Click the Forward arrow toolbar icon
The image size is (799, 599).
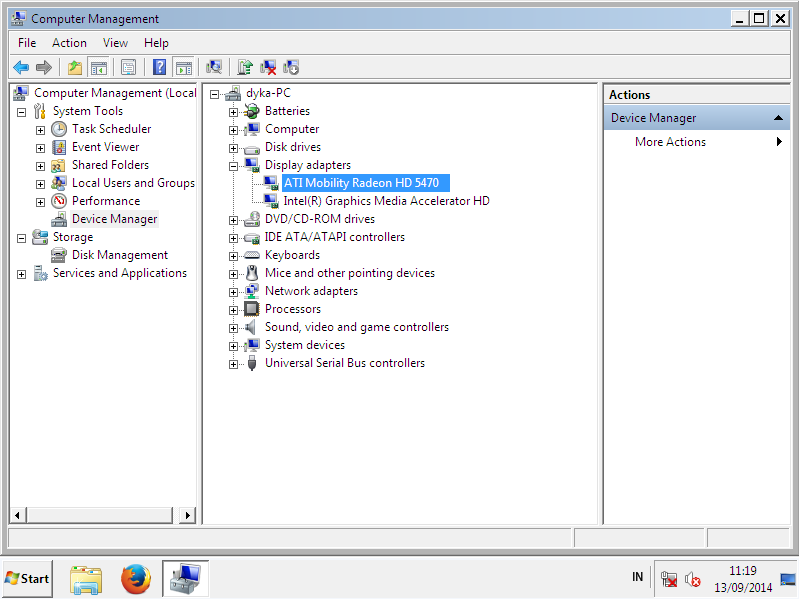(x=44, y=67)
